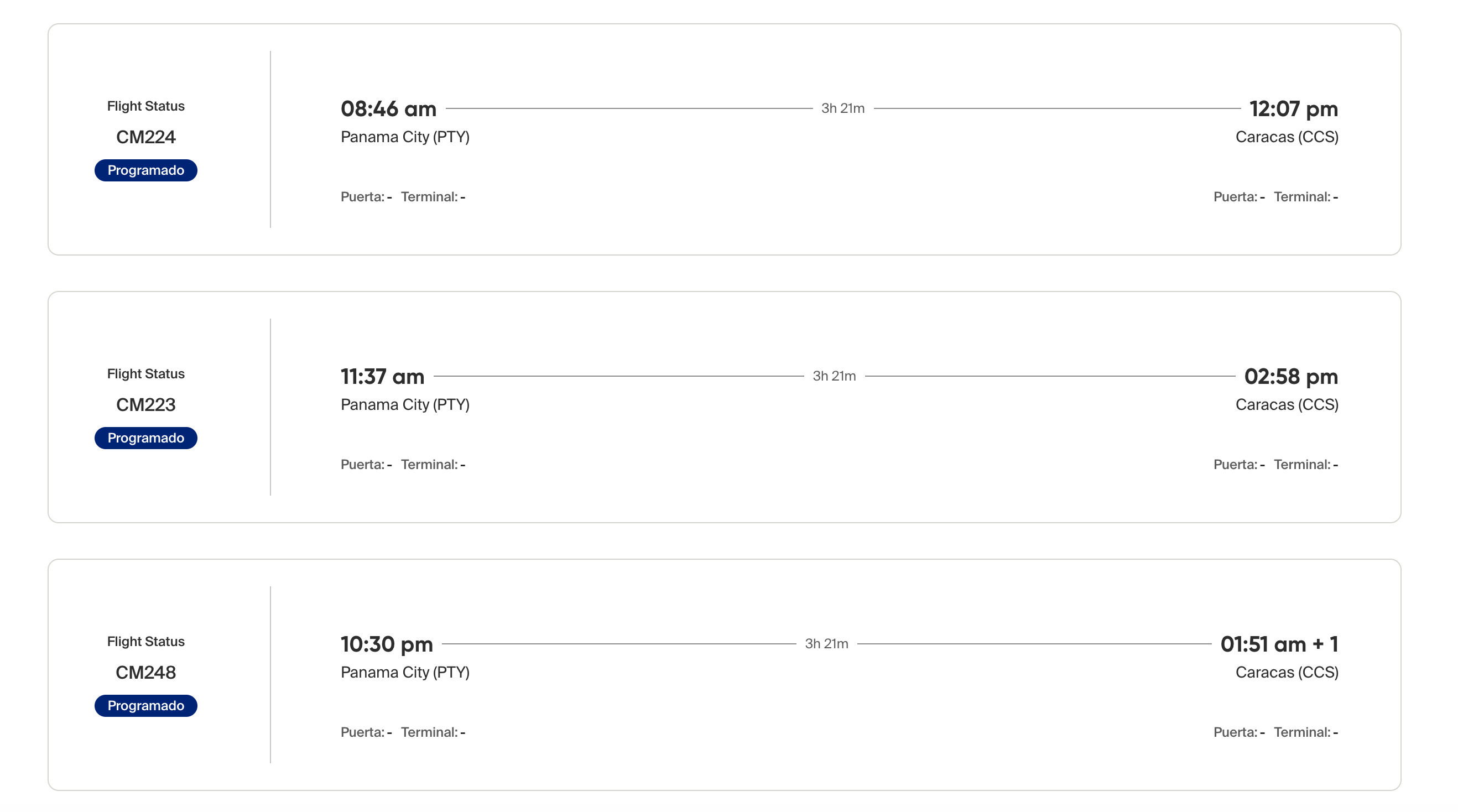Click the Flight Status heading above CM248

click(x=145, y=641)
